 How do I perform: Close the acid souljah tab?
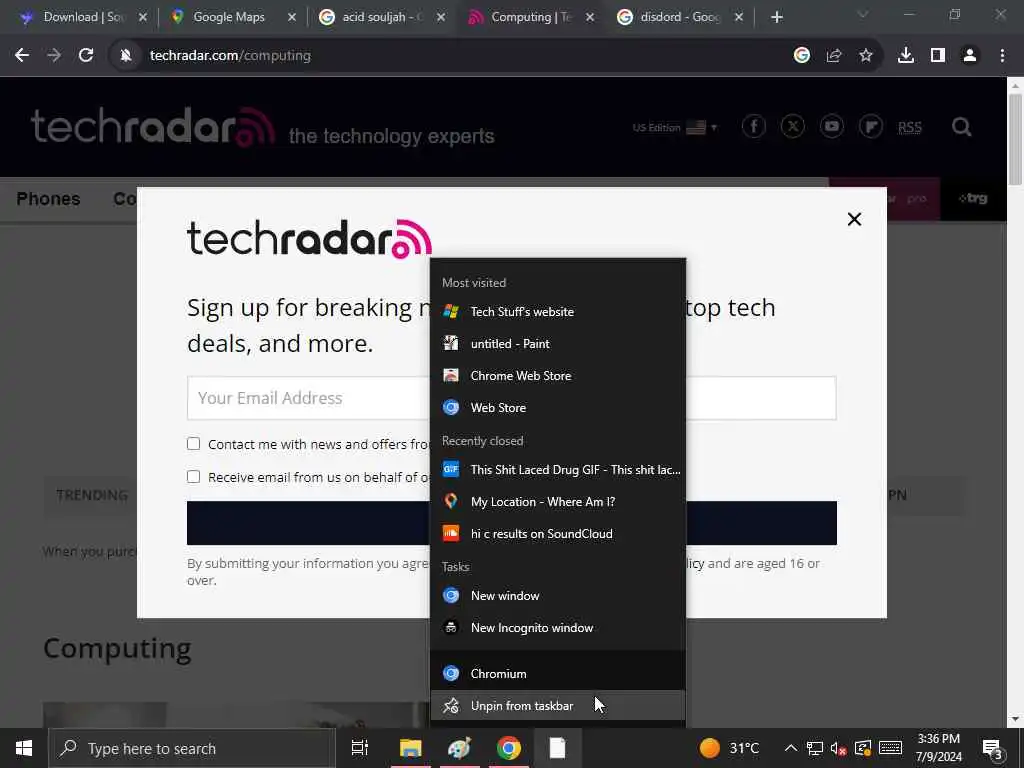[441, 18]
